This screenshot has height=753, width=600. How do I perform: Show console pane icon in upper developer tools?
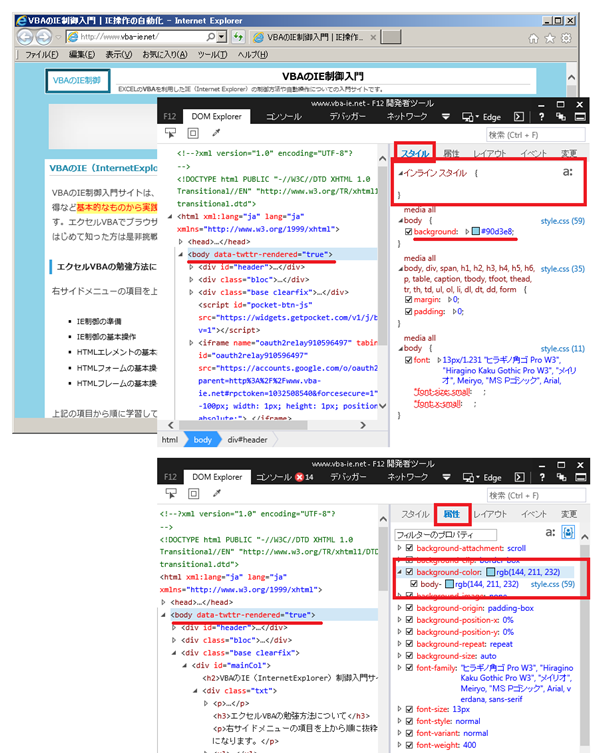click(519, 117)
